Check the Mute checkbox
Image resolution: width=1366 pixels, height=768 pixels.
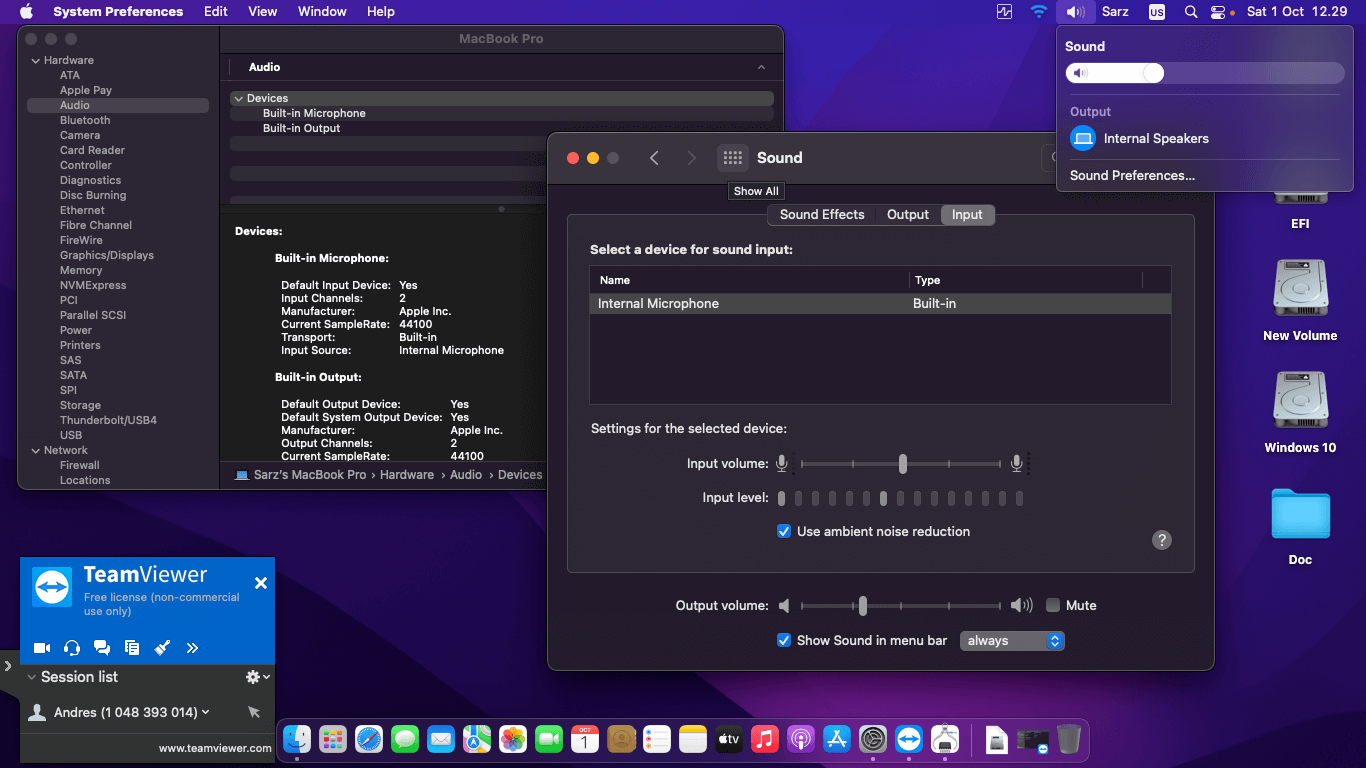(1053, 606)
